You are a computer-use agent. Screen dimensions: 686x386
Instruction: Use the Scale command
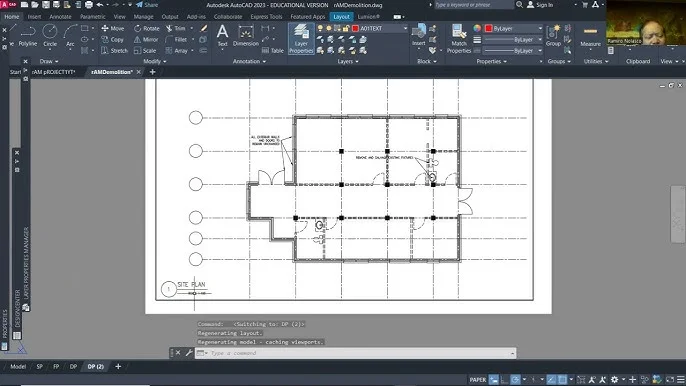coord(145,51)
